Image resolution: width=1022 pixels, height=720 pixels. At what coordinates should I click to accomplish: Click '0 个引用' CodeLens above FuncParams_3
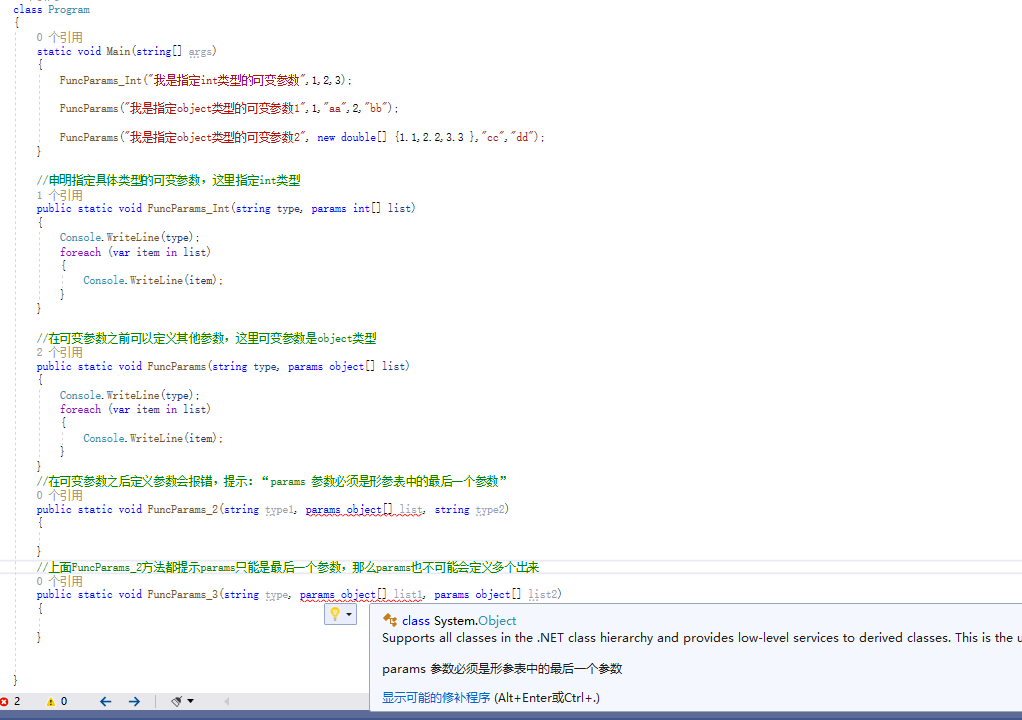tap(59, 581)
